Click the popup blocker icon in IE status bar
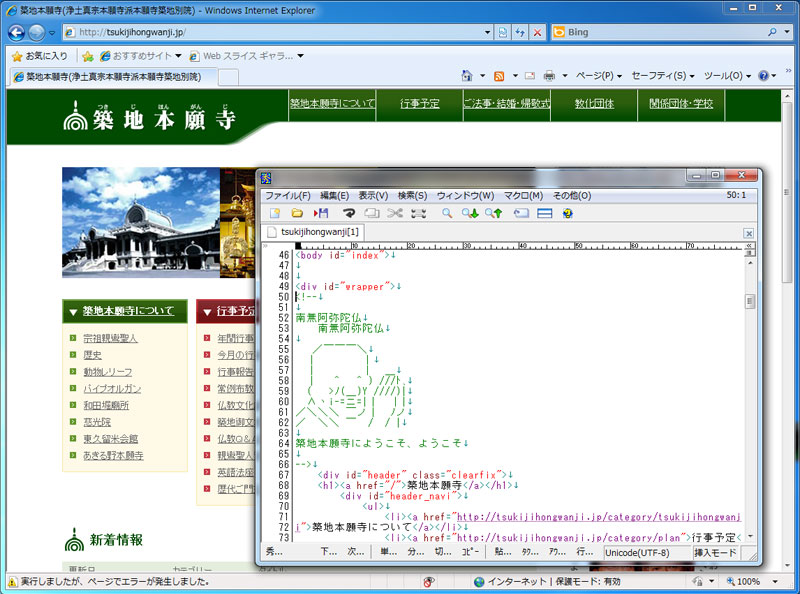 click(x=429, y=581)
